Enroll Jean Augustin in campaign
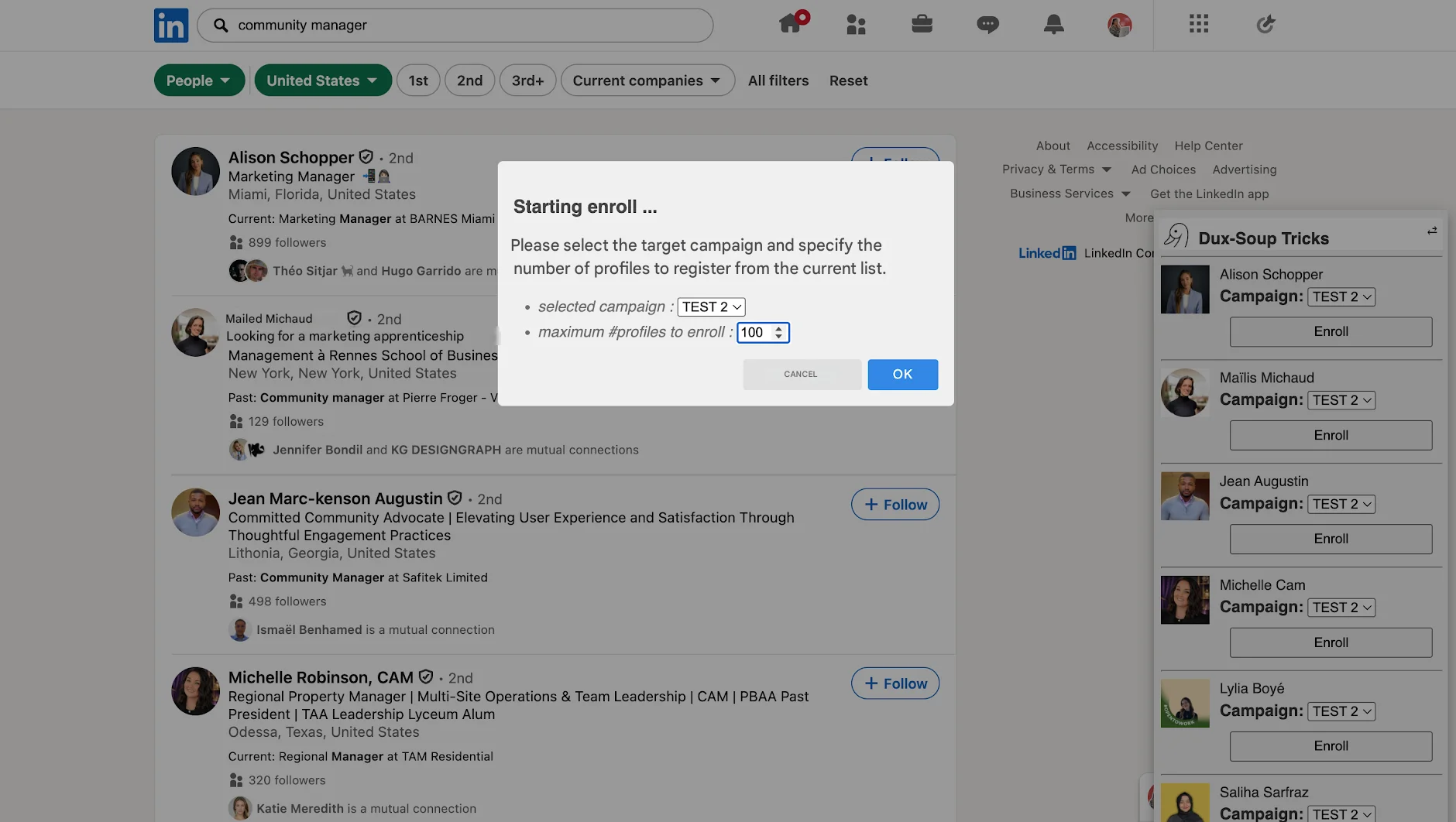This screenshot has width=1456, height=822. 1331,539
